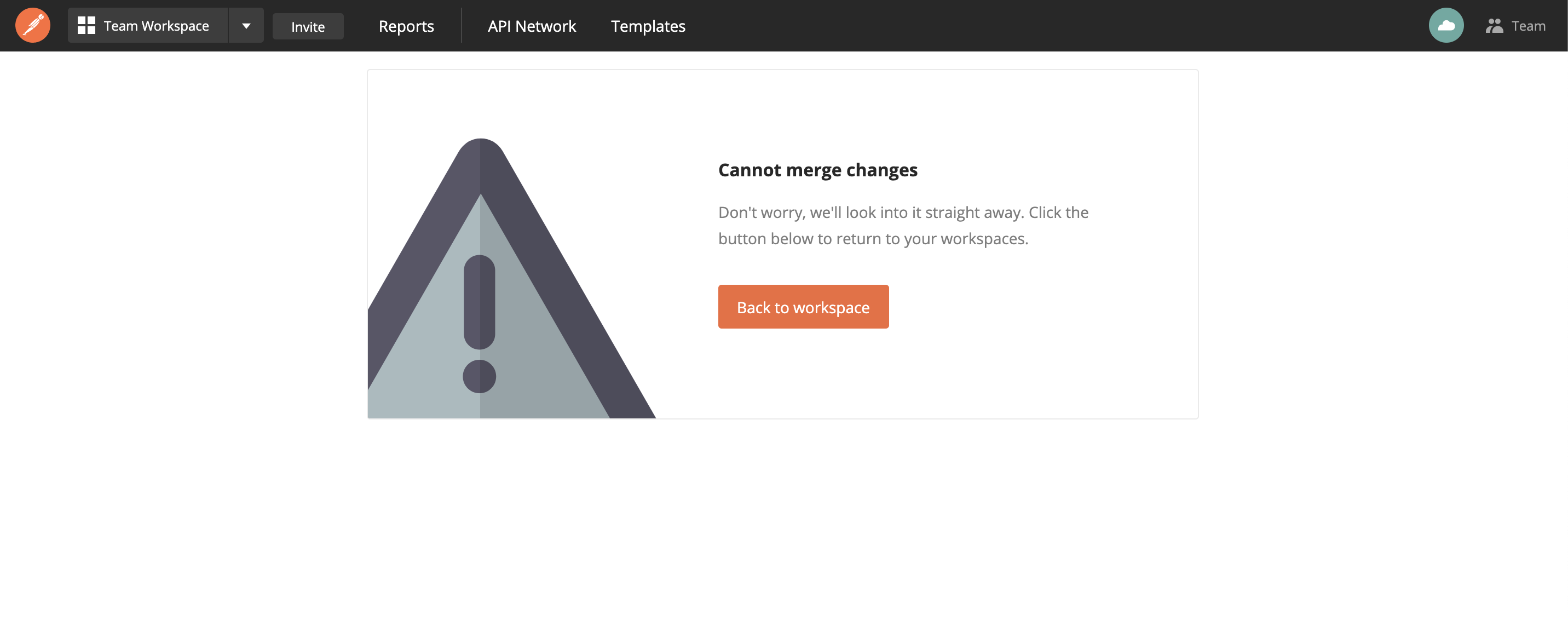Open the Templates section
The height and width of the screenshot is (621, 1568).
648,26
